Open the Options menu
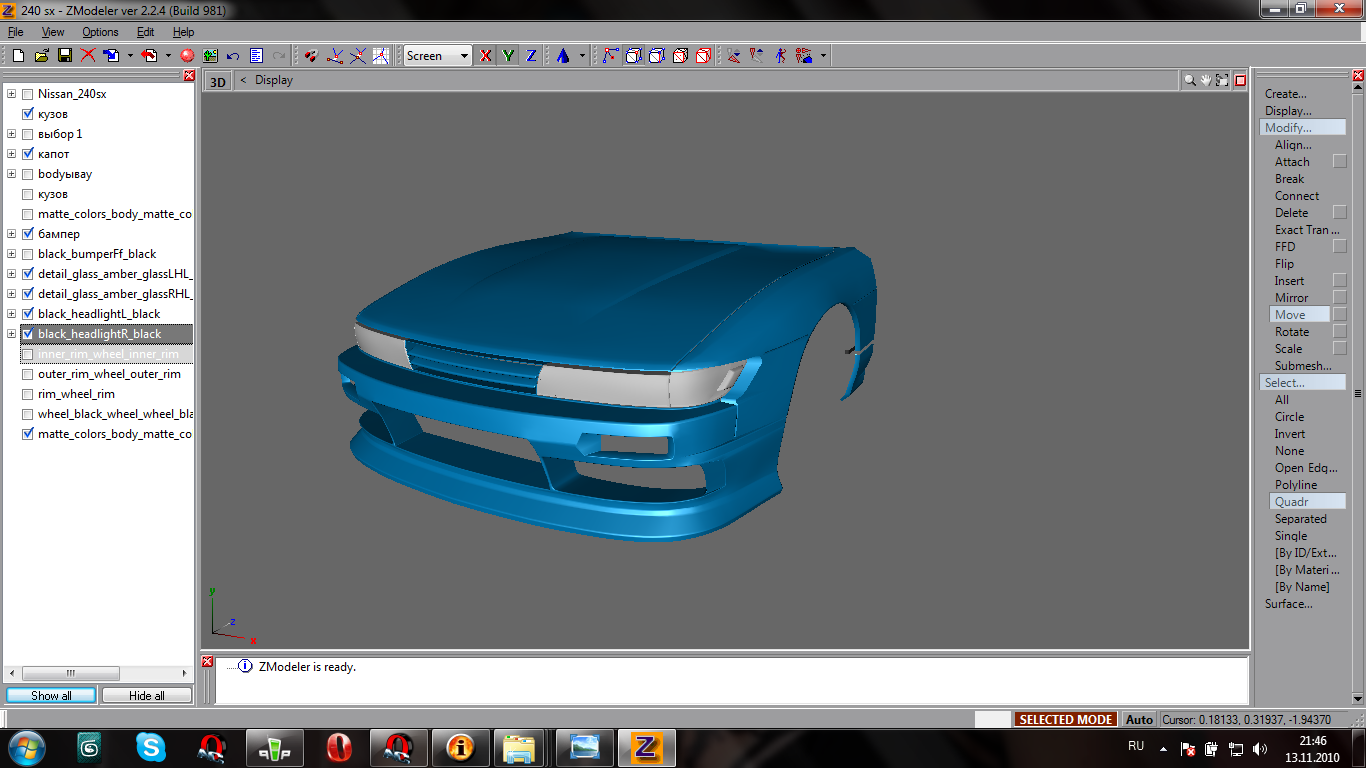This screenshot has width=1366, height=768. [x=100, y=32]
